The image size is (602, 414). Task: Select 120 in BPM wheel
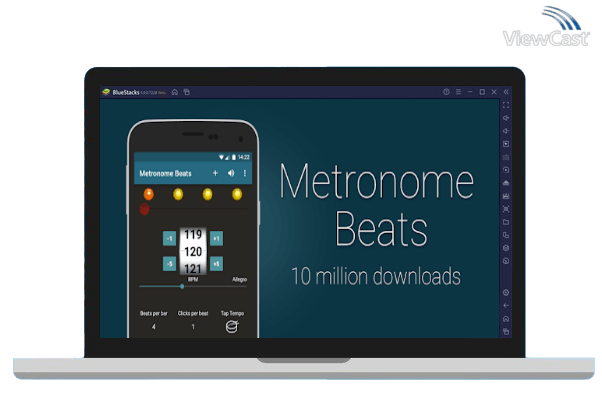[193, 252]
